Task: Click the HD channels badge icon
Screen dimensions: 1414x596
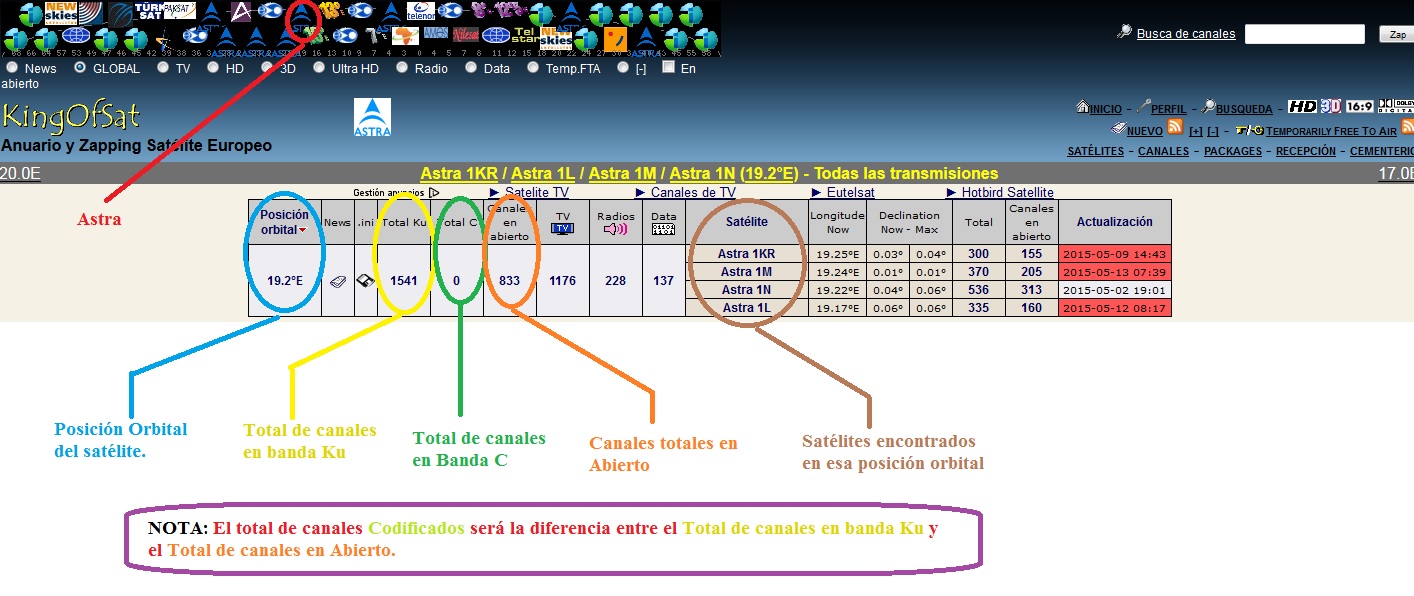Action: [1302, 106]
